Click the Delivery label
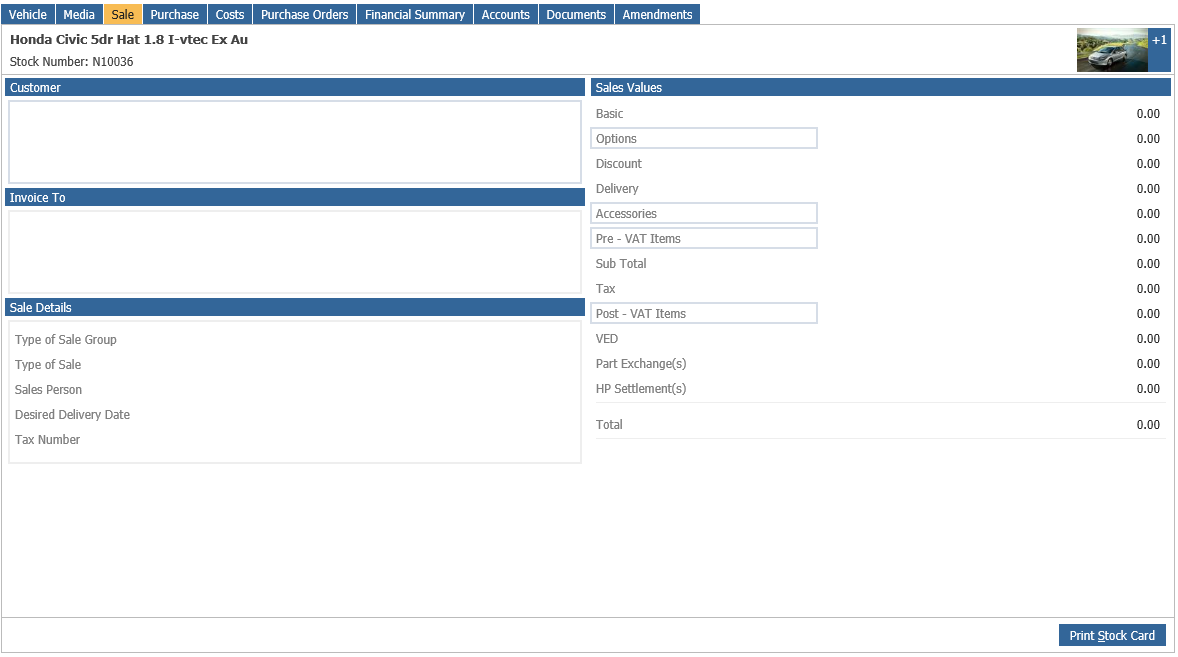Image resolution: width=1178 pixels, height=657 pixels. (x=617, y=188)
